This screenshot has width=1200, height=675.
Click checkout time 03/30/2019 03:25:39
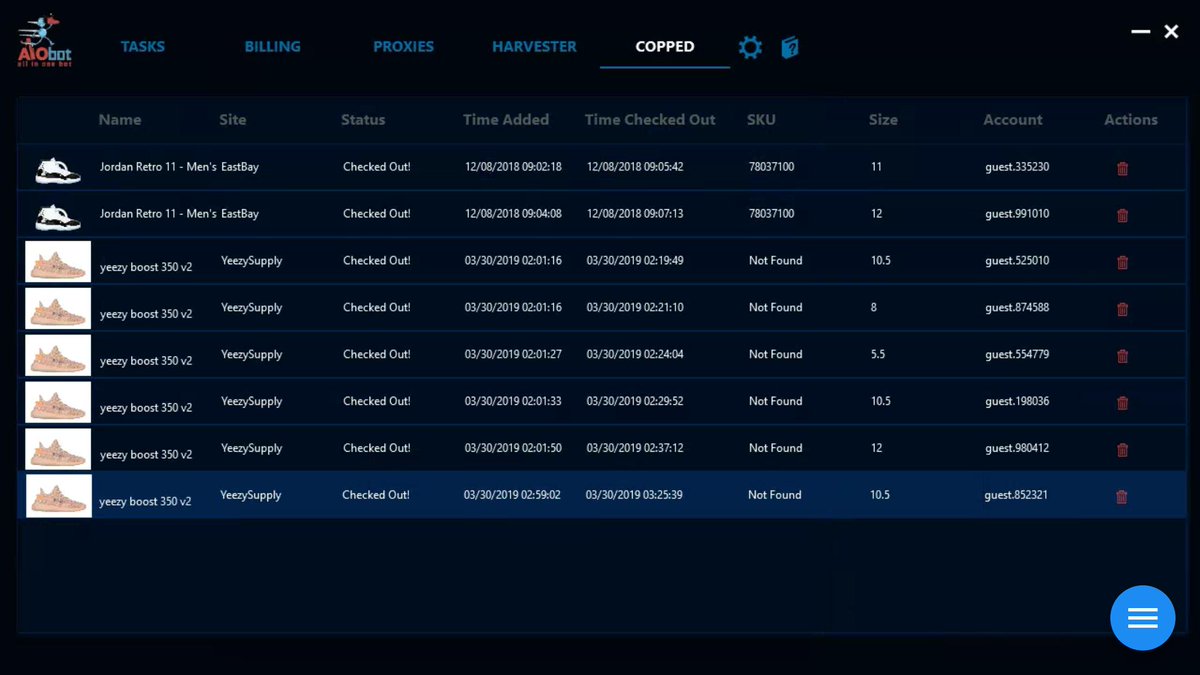634,496
